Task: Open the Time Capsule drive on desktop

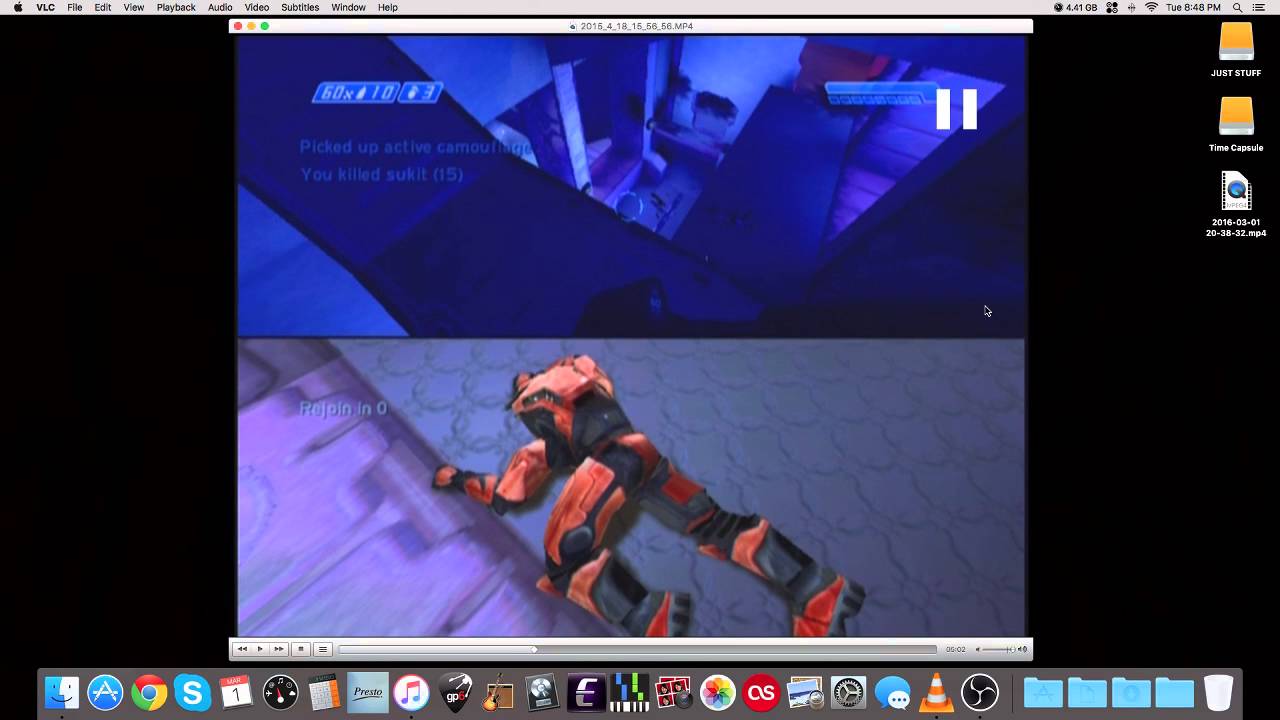Action: [x=1236, y=124]
